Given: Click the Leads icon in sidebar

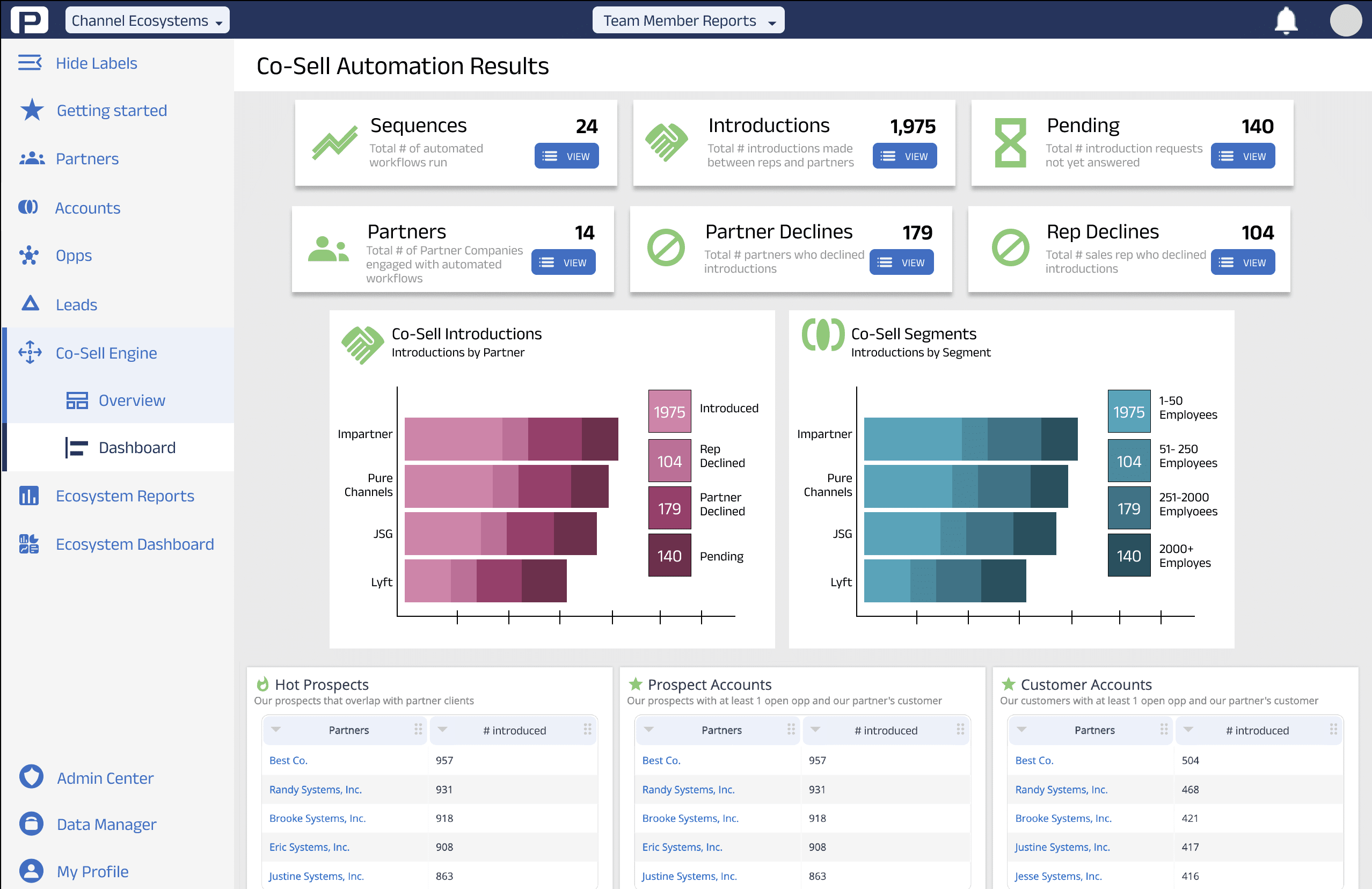Looking at the screenshot, I should pos(30,303).
